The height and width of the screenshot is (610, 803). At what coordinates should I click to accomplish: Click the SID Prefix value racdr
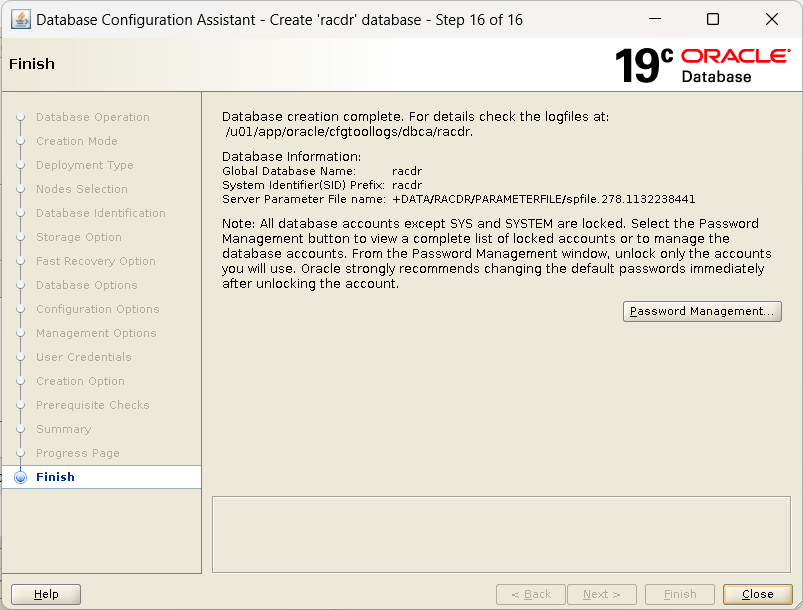coord(407,185)
